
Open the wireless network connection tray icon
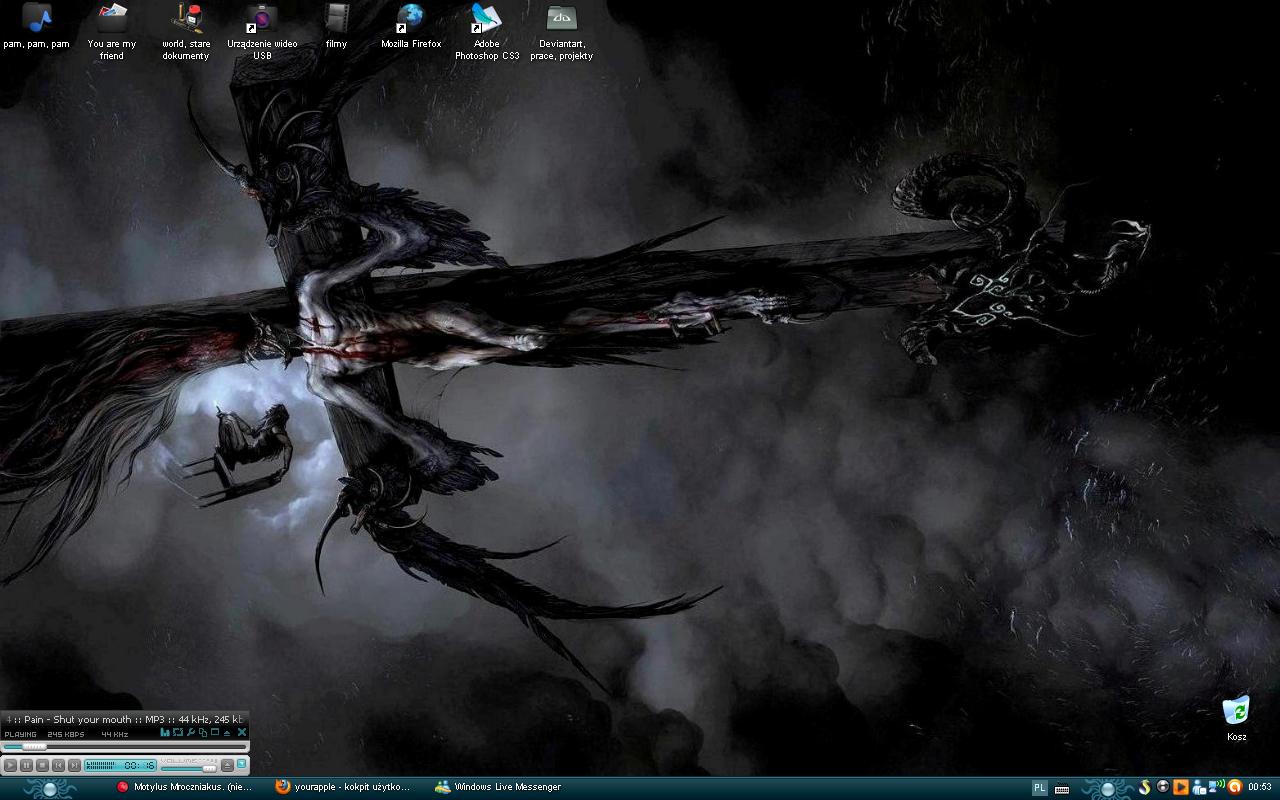(1216, 786)
